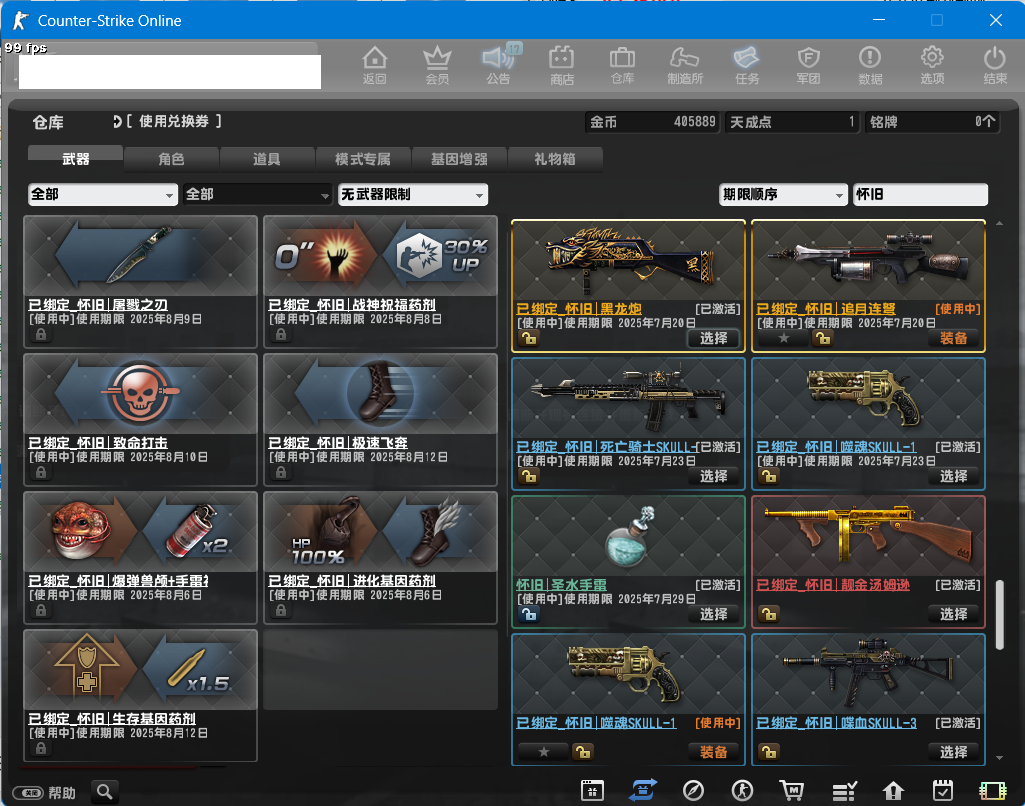
Task: Click 选择 on the 死亡骑士SKULL card
Action: click(713, 476)
